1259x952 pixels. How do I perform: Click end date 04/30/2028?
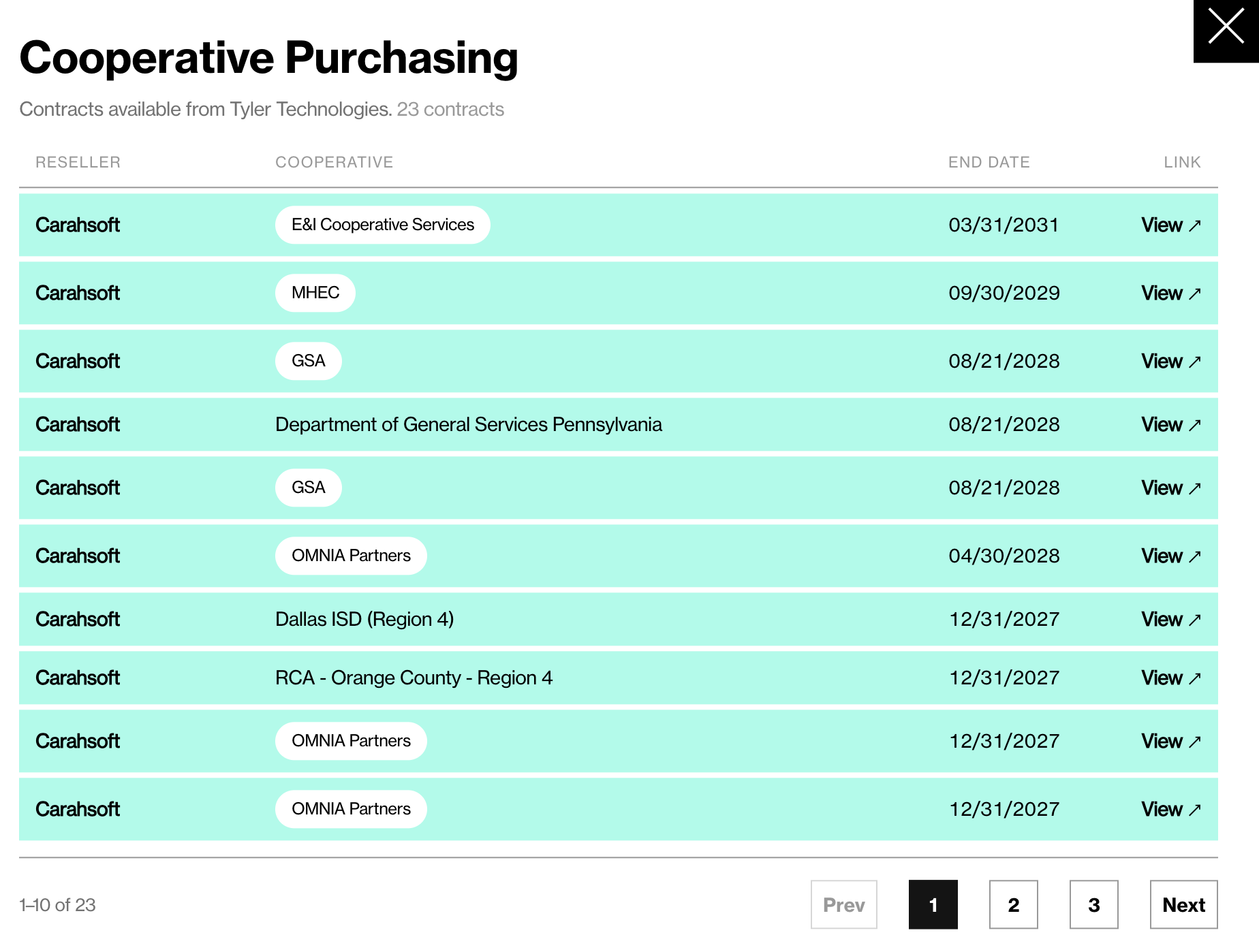point(1004,556)
